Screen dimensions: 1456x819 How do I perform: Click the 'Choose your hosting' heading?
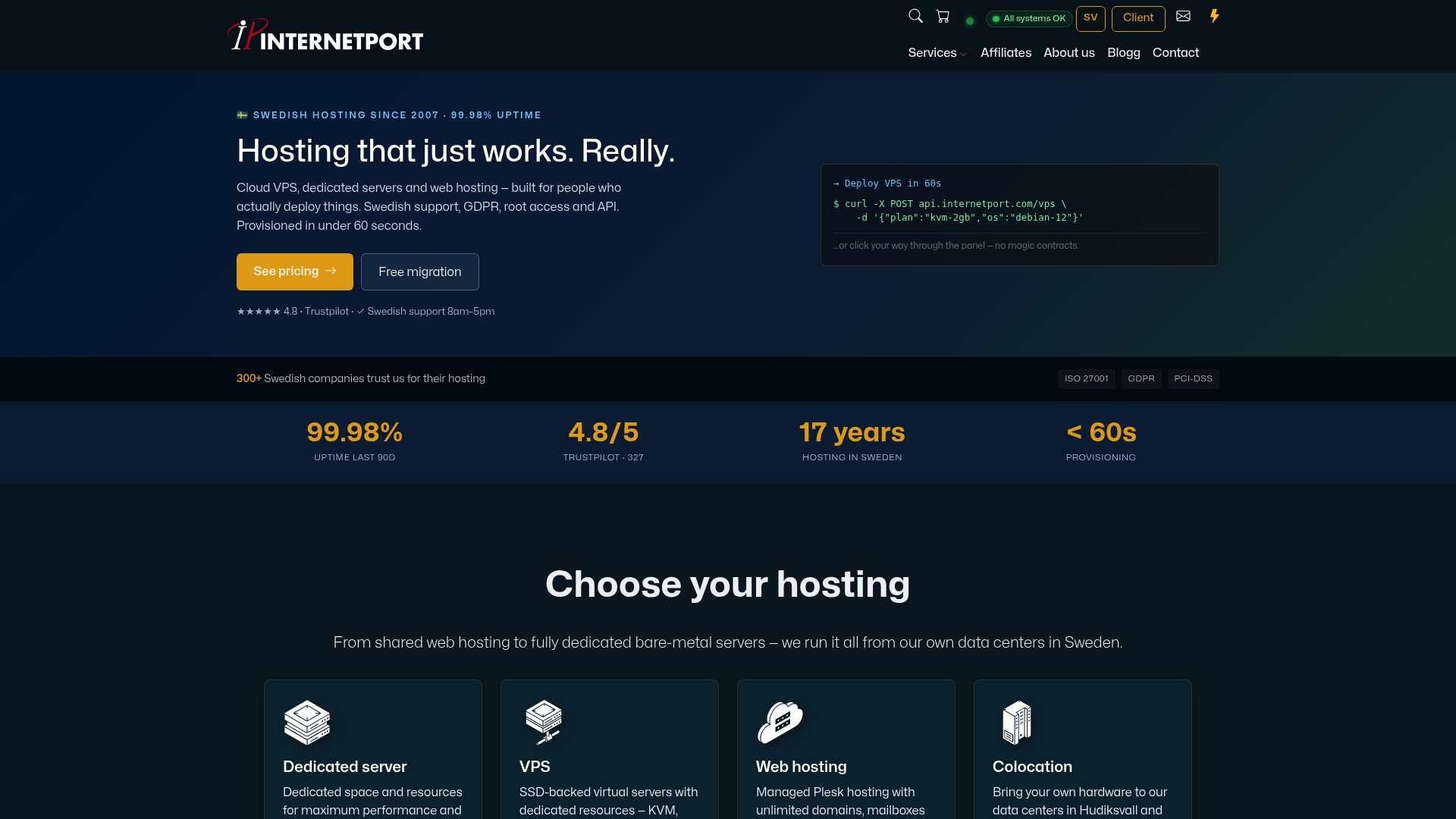(x=727, y=584)
